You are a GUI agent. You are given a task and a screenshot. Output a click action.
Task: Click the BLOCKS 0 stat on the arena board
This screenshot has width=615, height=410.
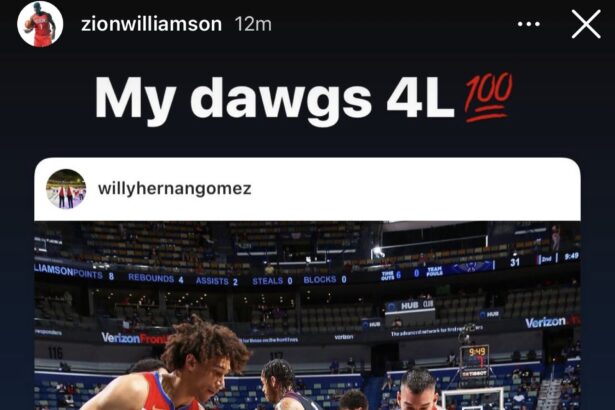coord(325,279)
